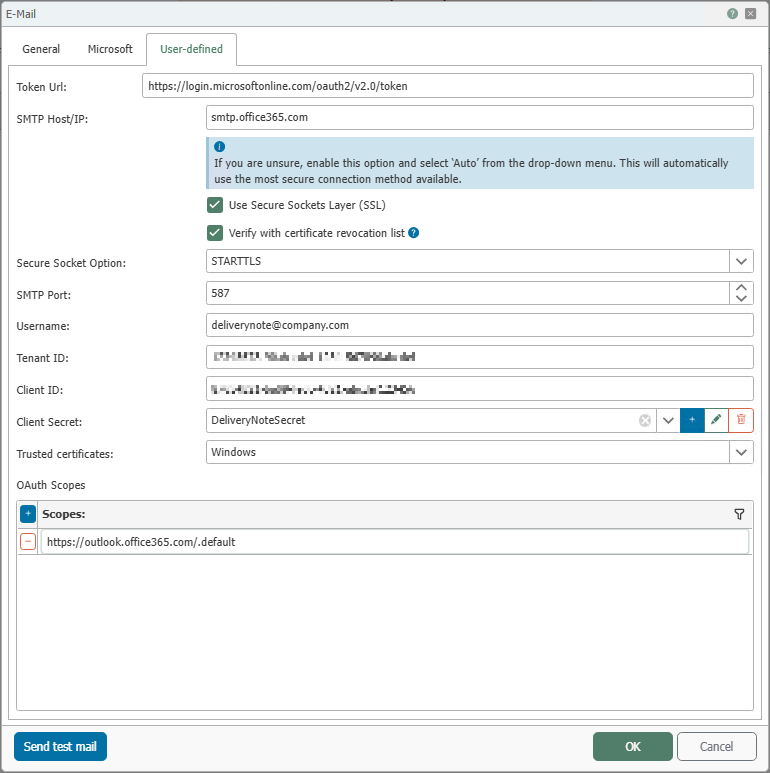The image size is (770, 773).
Task: Remove the outlook.office365.com scope row
Action: coord(28,541)
